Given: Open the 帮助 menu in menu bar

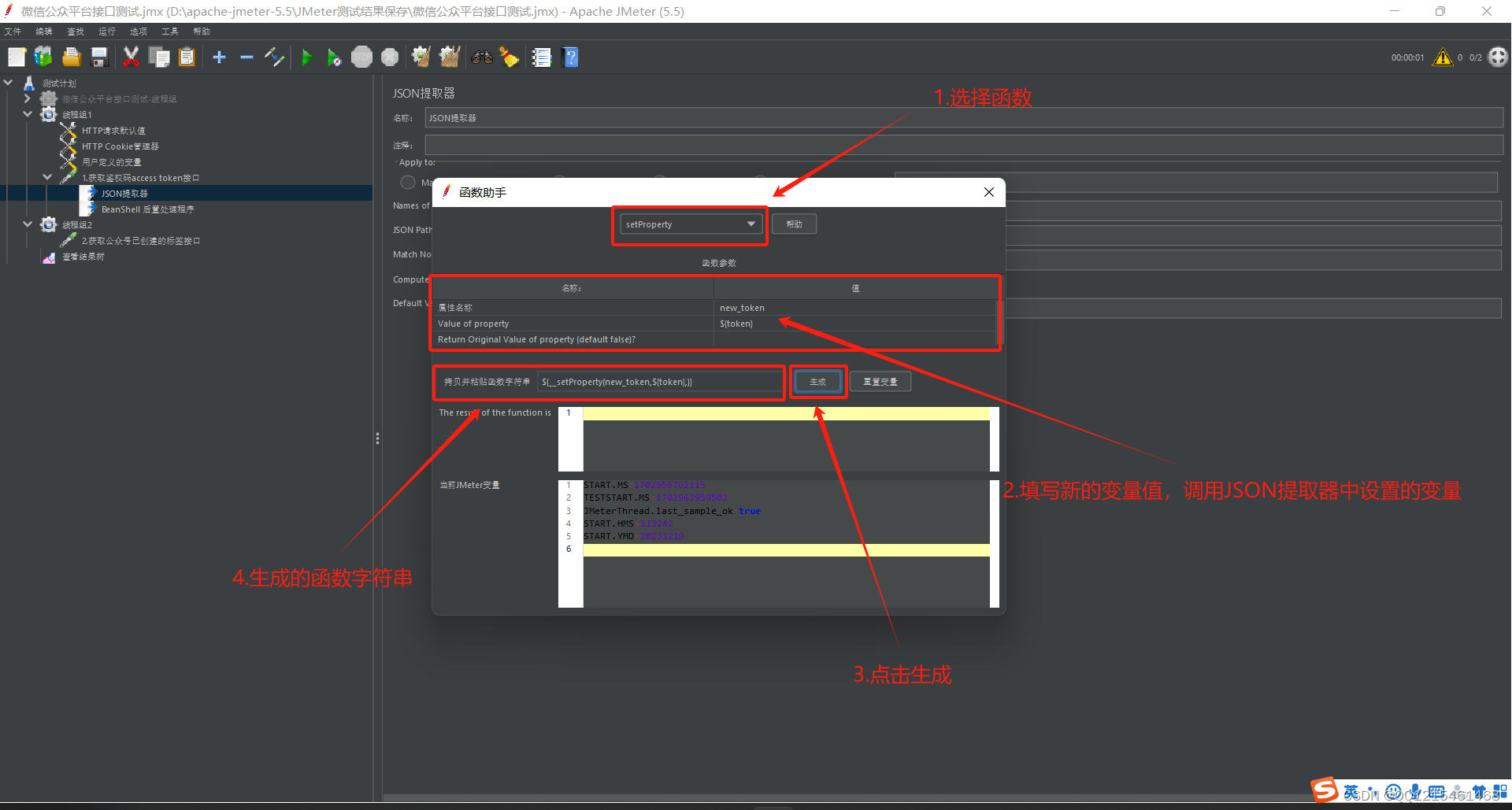Looking at the screenshot, I should pyautogui.click(x=202, y=31).
